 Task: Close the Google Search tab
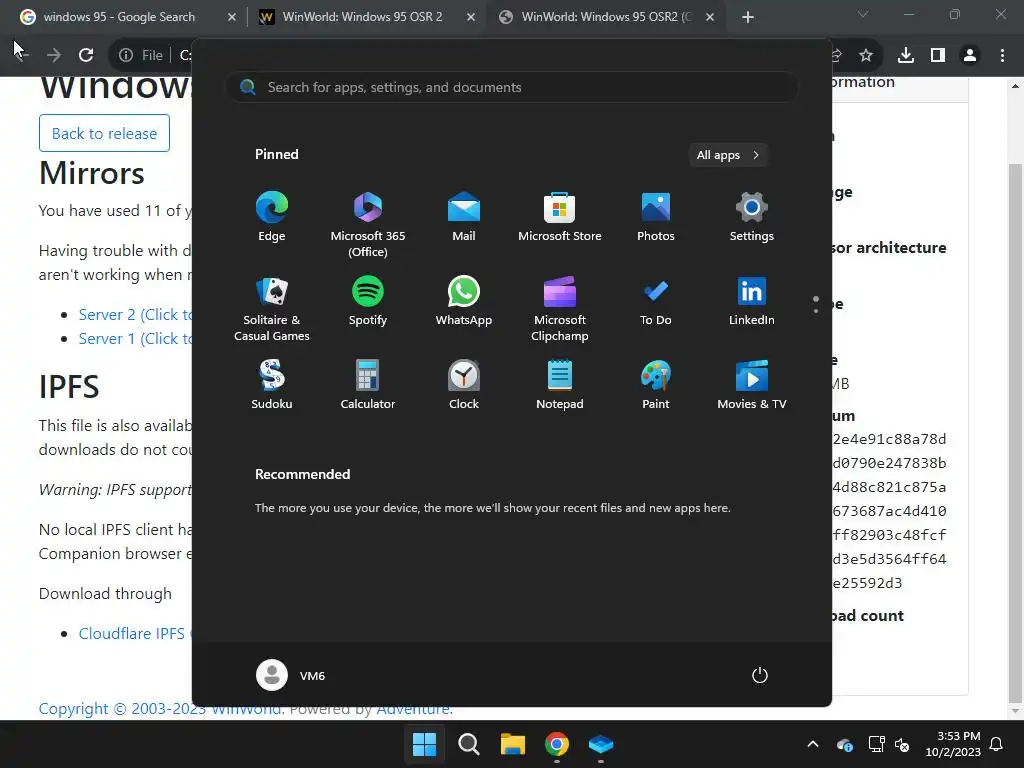(x=231, y=18)
